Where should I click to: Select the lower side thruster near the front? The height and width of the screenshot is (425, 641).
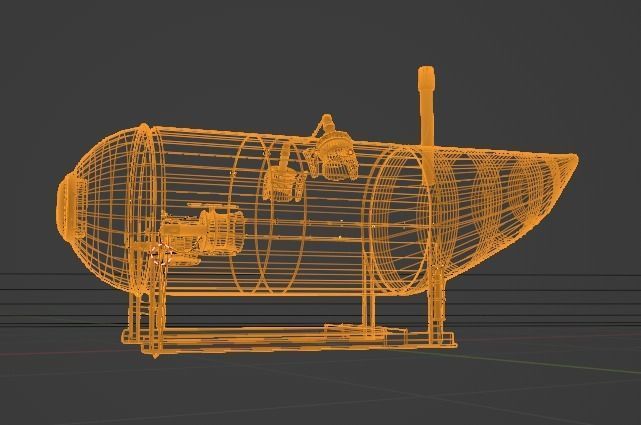(203, 235)
